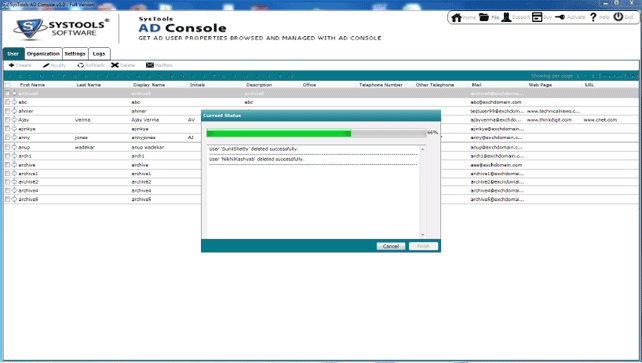Sort by First Name column header

click(32, 85)
